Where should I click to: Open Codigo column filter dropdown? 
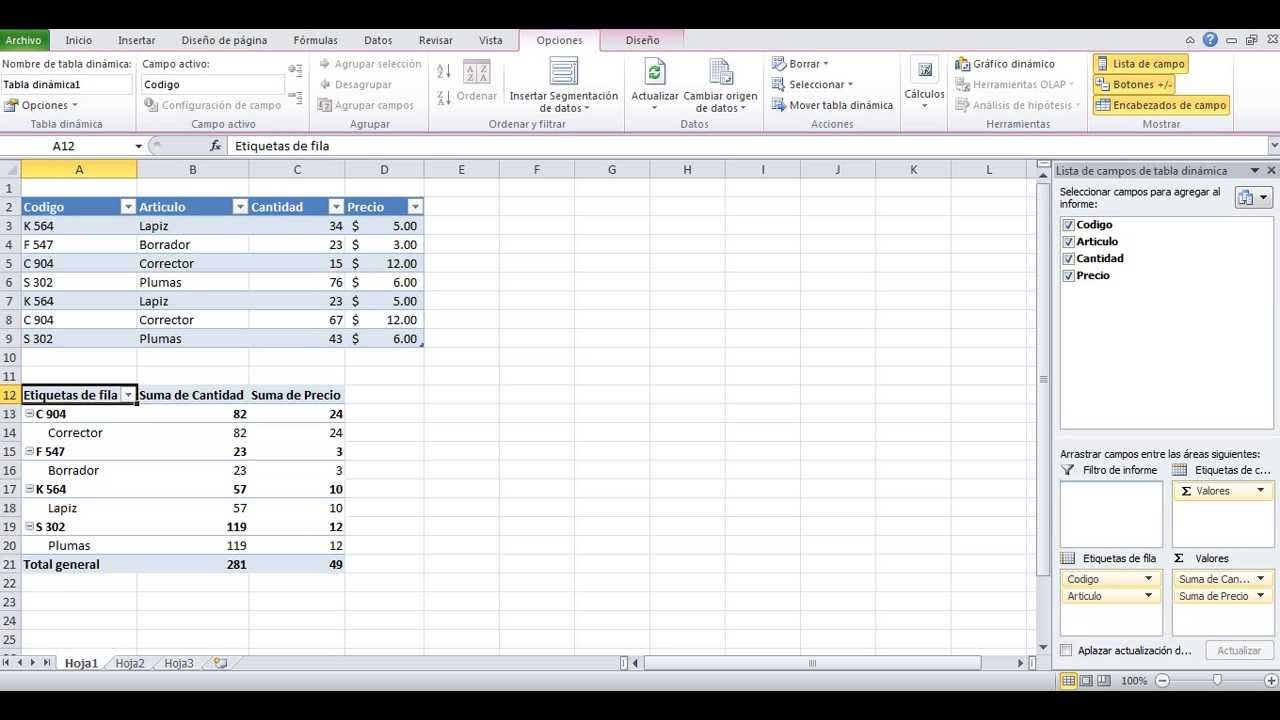[127, 207]
